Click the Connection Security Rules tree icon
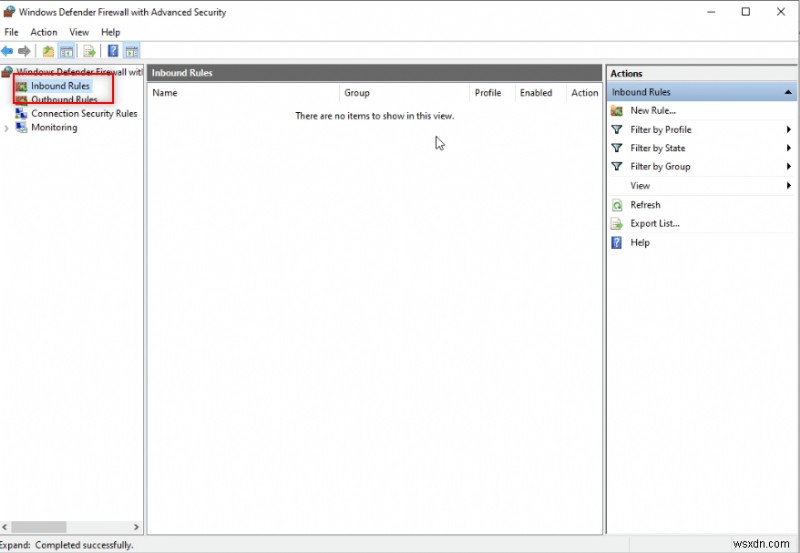The width and height of the screenshot is (800, 553). (x=21, y=113)
